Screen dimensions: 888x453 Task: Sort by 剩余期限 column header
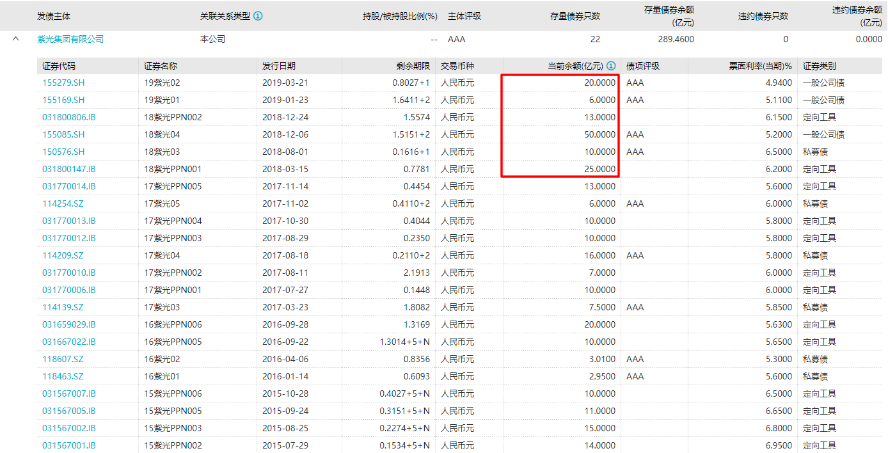[413, 66]
